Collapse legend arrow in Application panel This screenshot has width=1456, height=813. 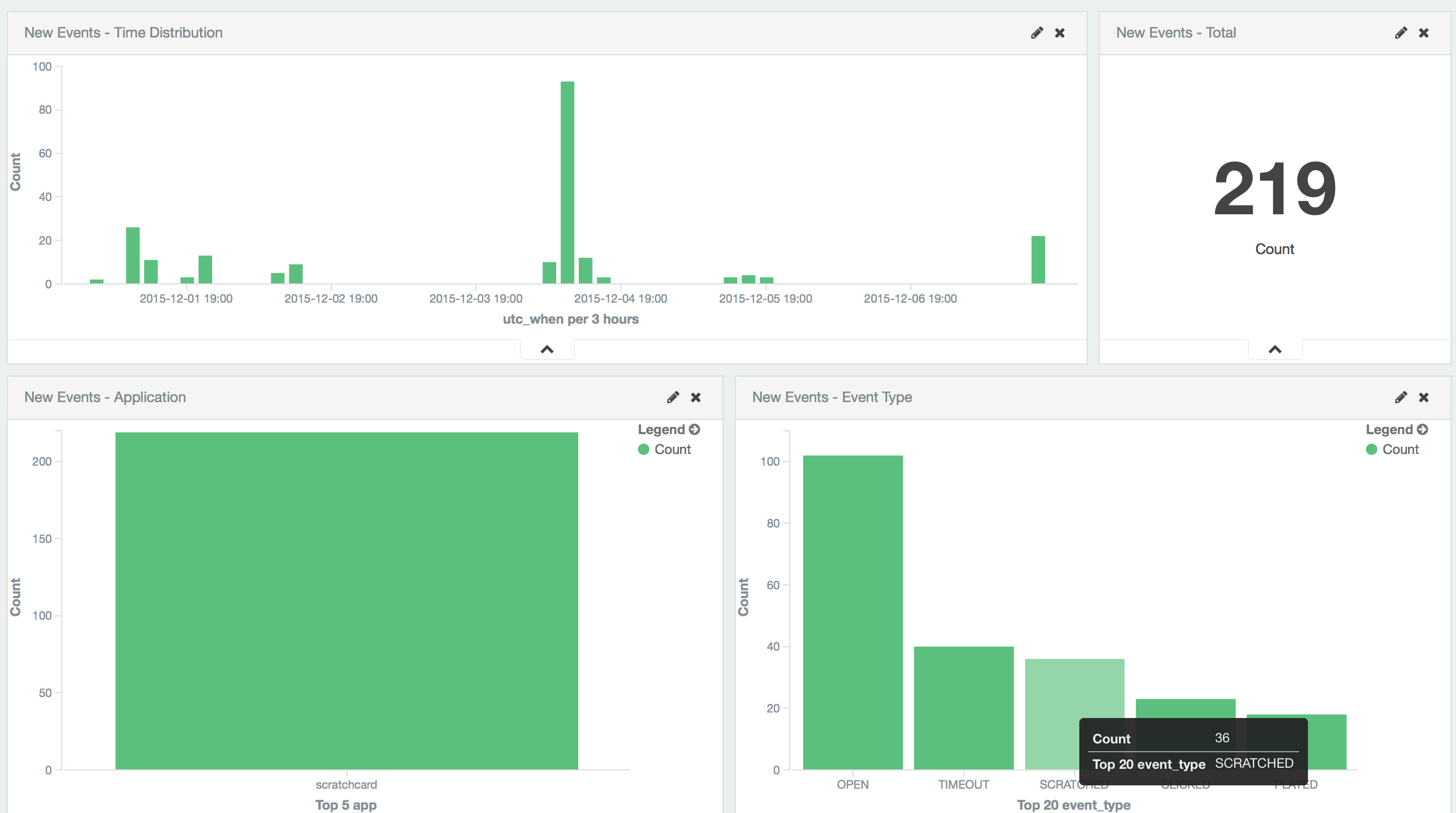[695, 430]
